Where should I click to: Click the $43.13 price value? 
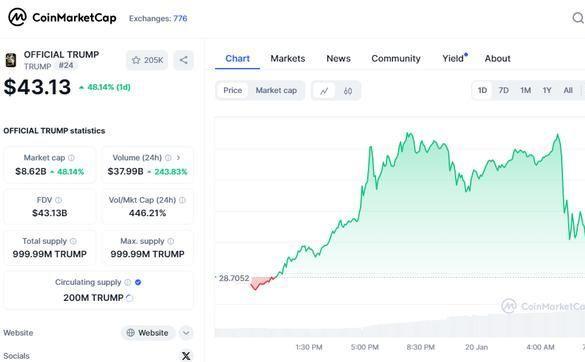click(x=37, y=87)
